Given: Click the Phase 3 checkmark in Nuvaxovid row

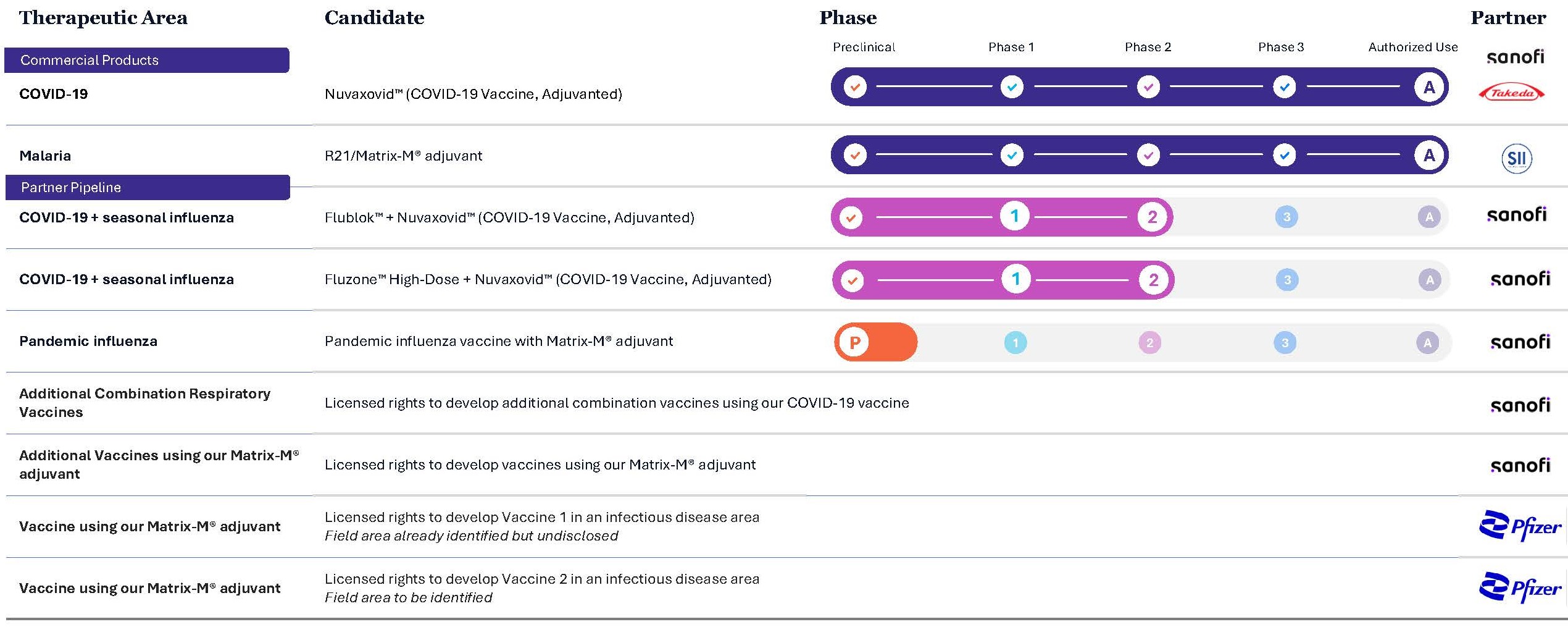Looking at the screenshot, I should 1285,87.
